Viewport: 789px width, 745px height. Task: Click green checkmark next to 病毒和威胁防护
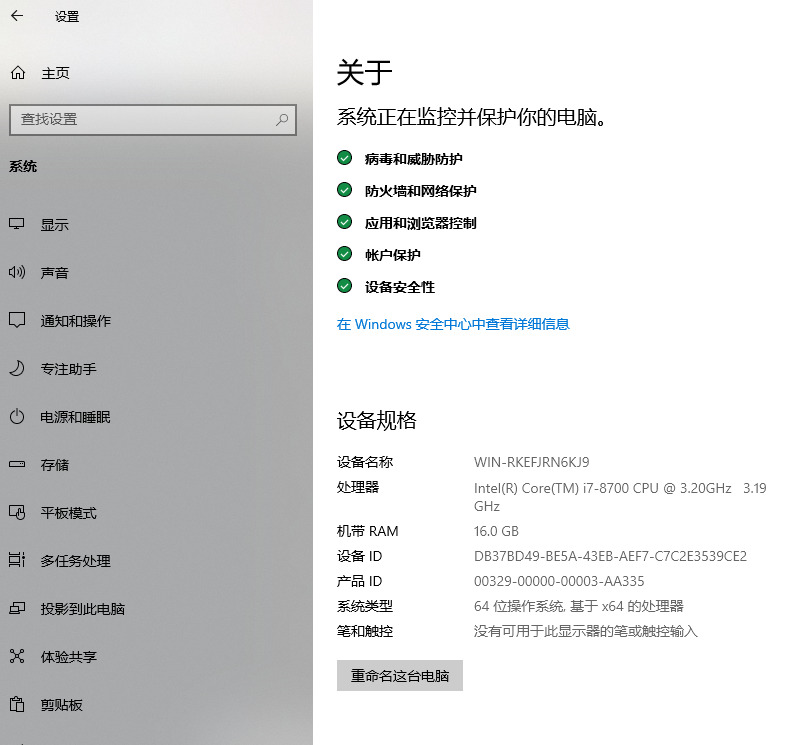pos(345,158)
